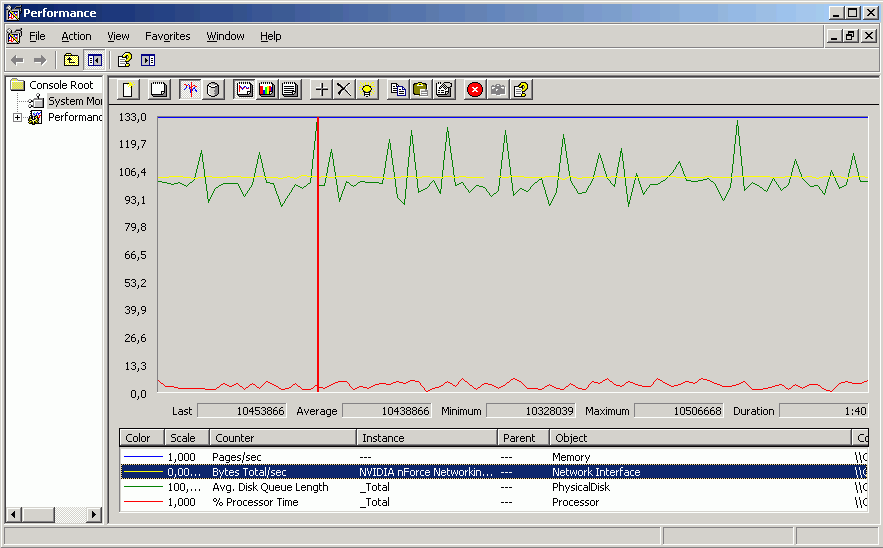The image size is (883, 548).
Task: Click the Object column header
Action: [701, 438]
